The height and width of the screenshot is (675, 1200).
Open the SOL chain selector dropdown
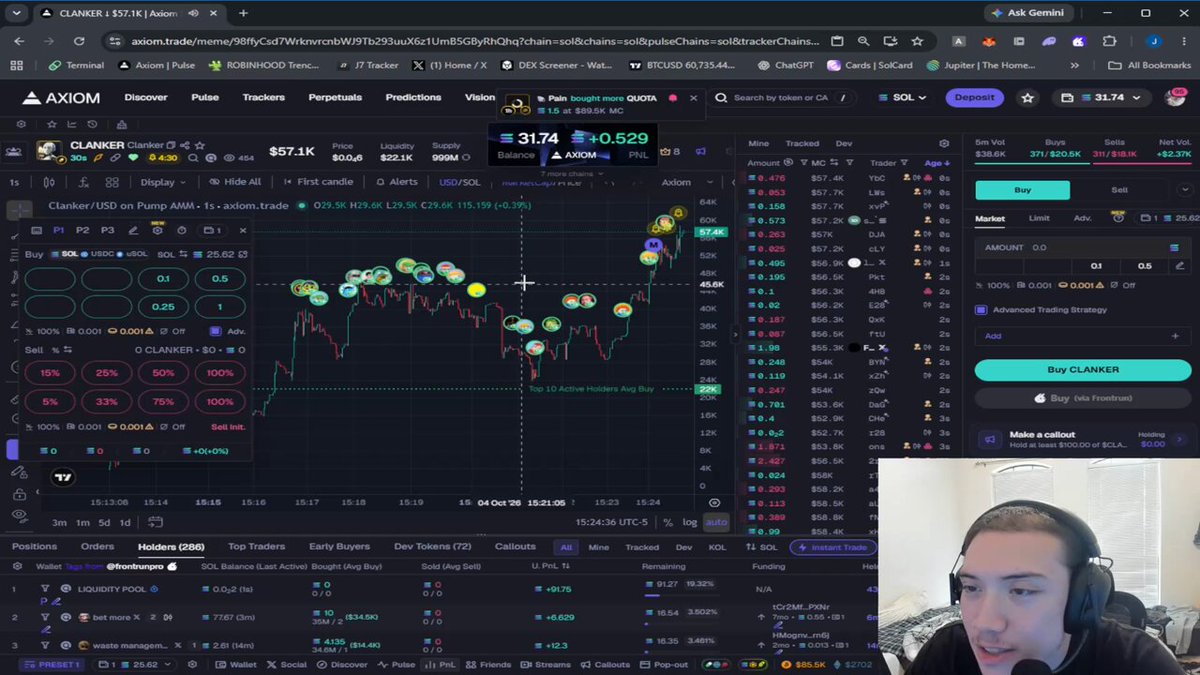[901, 98]
